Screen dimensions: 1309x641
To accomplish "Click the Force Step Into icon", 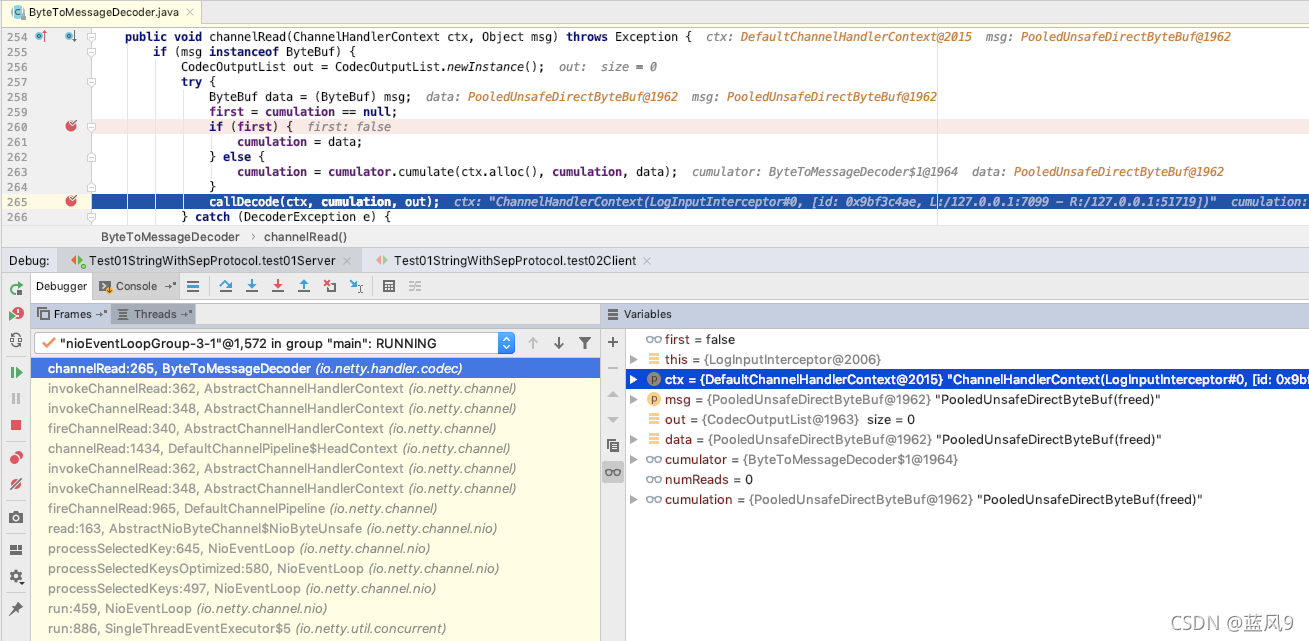I will click(x=277, y=286).
